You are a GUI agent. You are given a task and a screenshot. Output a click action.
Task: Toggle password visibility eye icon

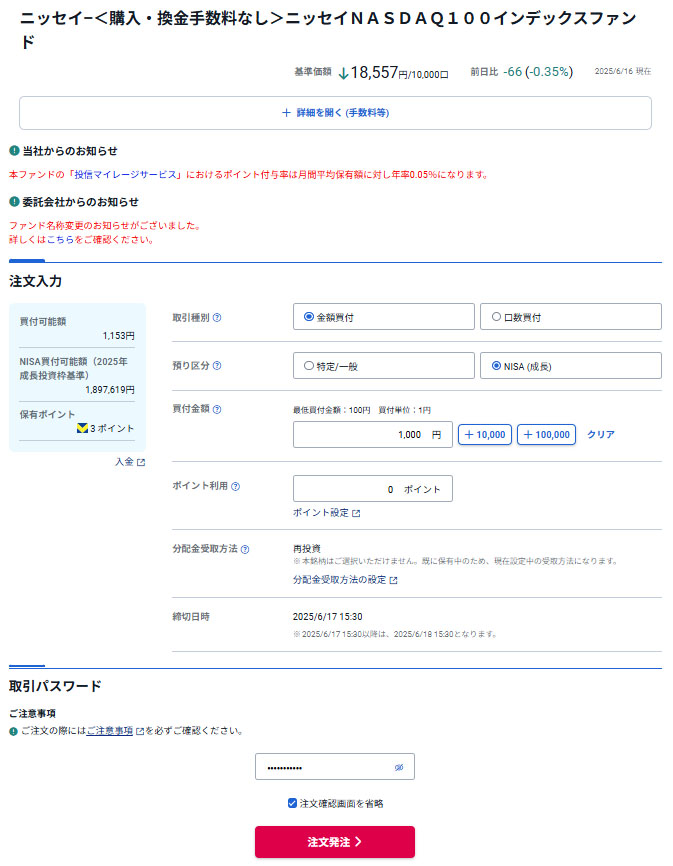point(398,767)
